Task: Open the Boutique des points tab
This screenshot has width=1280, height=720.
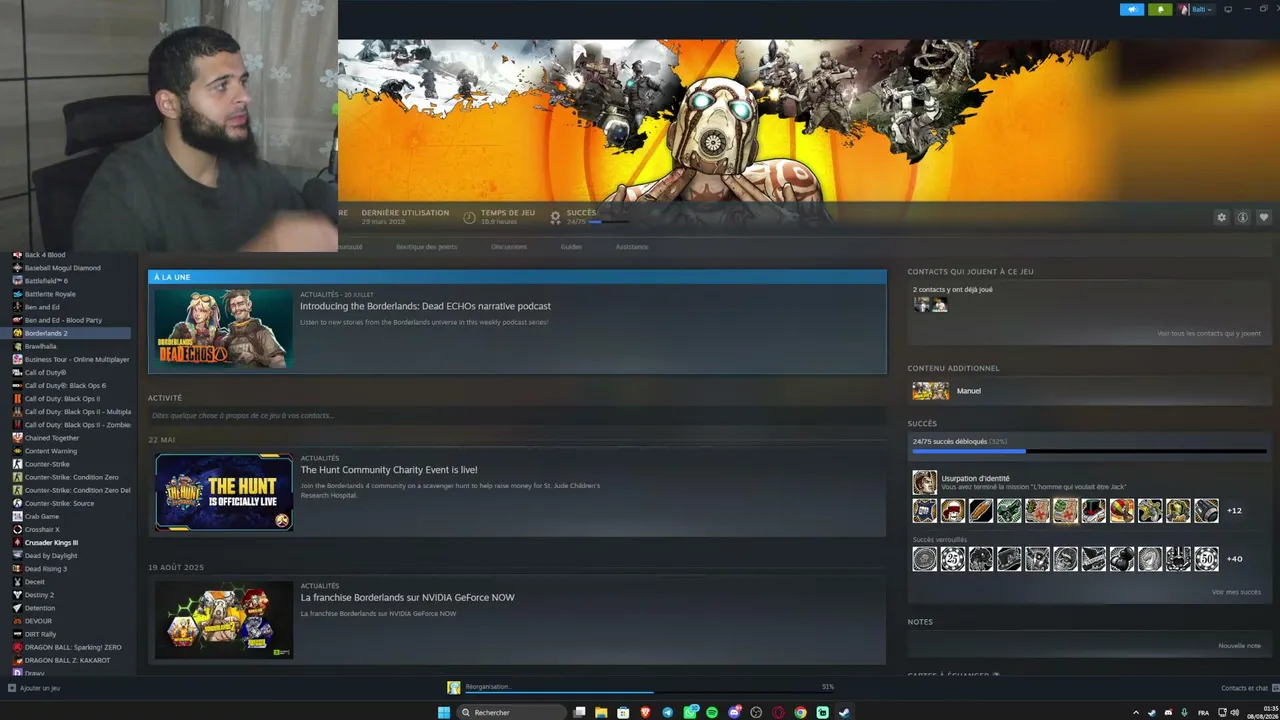Action: [x=426, y=247]
